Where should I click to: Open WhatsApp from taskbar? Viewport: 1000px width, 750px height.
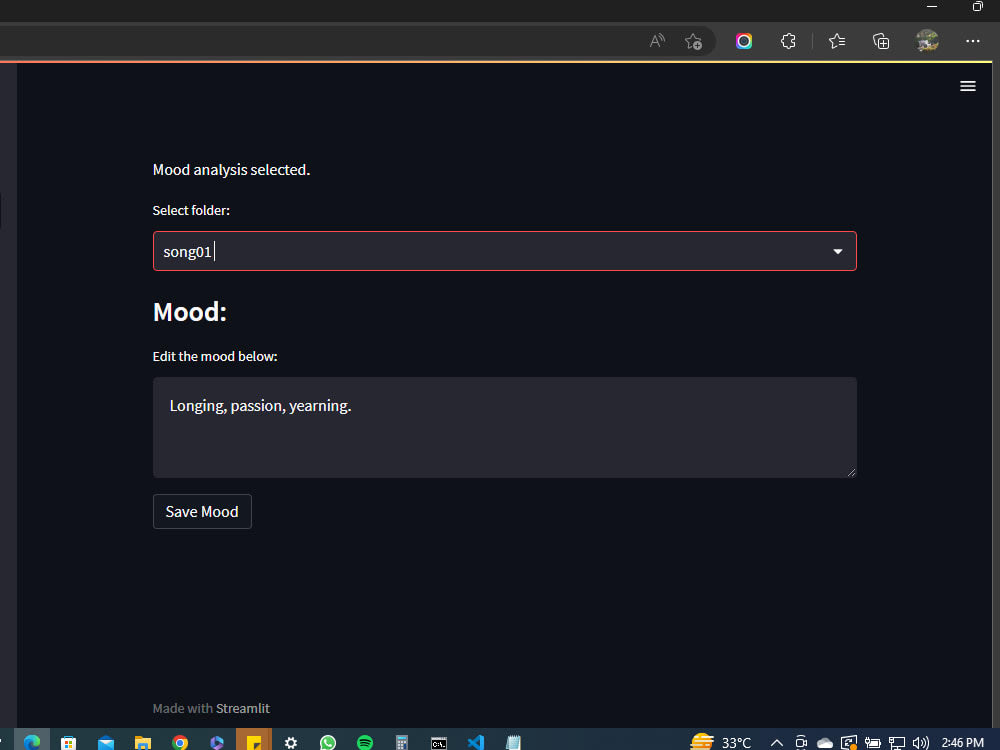click(x=328, y=742)
